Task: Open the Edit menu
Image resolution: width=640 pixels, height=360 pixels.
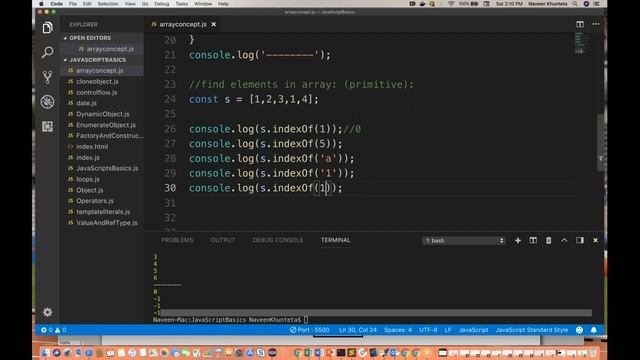Action: [87, 4]
